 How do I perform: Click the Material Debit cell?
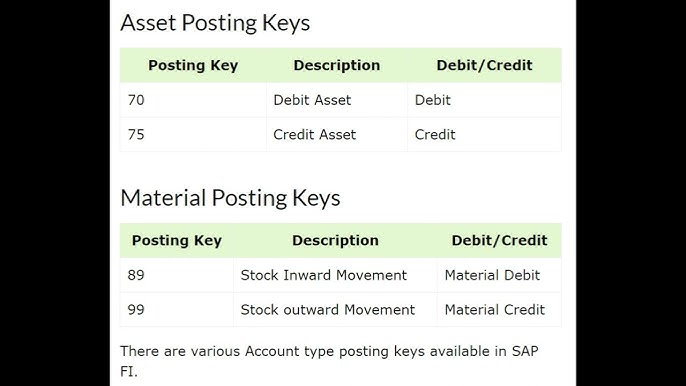(499, 275)
